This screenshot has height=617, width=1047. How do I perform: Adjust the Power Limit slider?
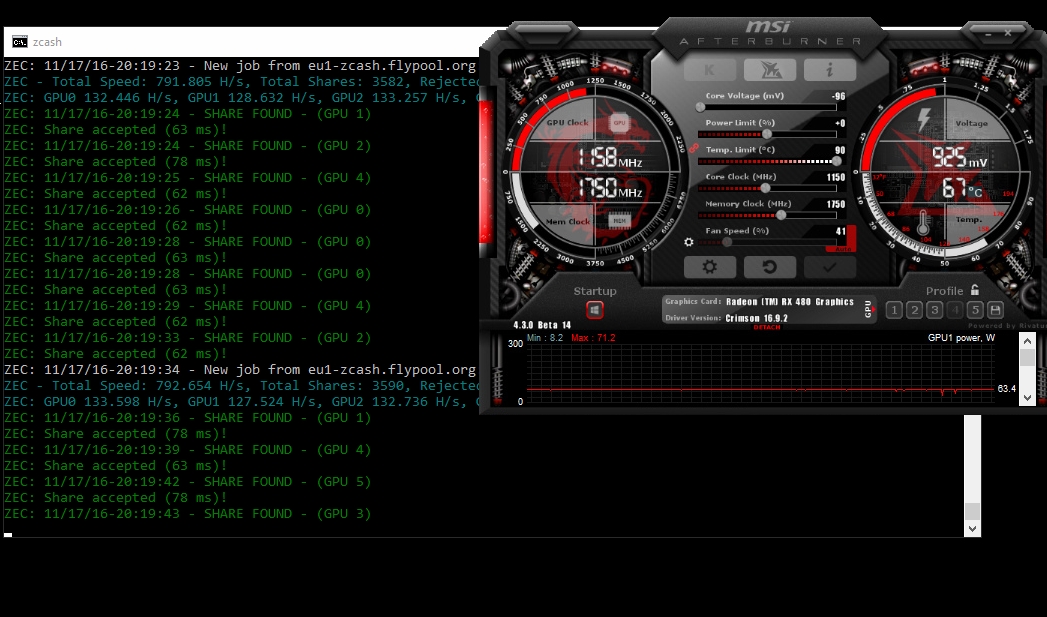pyautogui.click(x=767, y=134)
